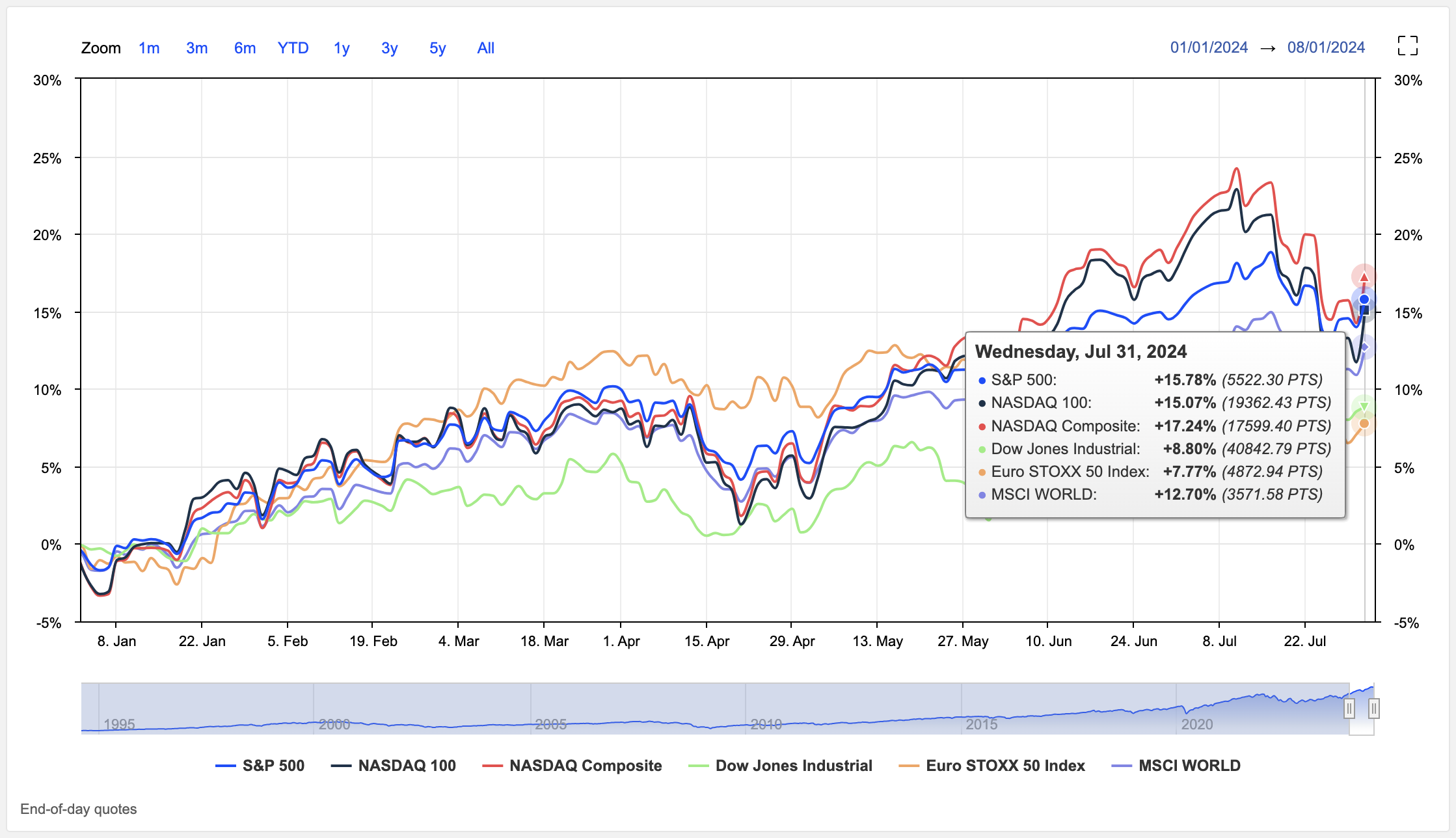The width and height of the screenshot is (1456, 838).
Task: Switch zoom to 1y
Action: (x=342, y=48)
